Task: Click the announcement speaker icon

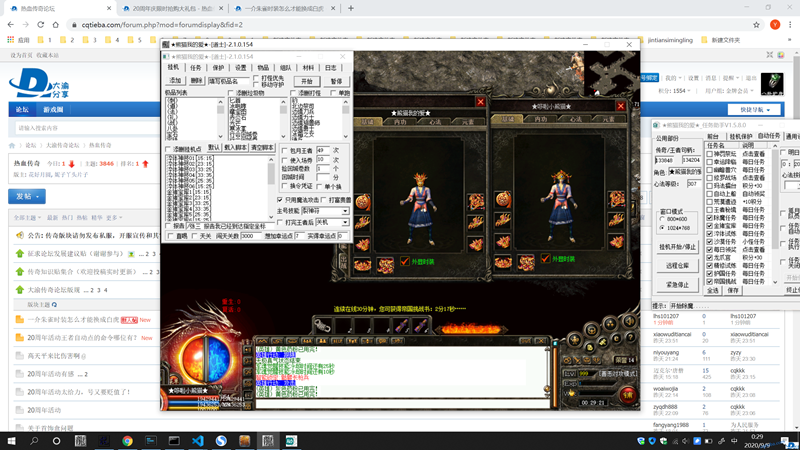Action: tap(19, 235)
